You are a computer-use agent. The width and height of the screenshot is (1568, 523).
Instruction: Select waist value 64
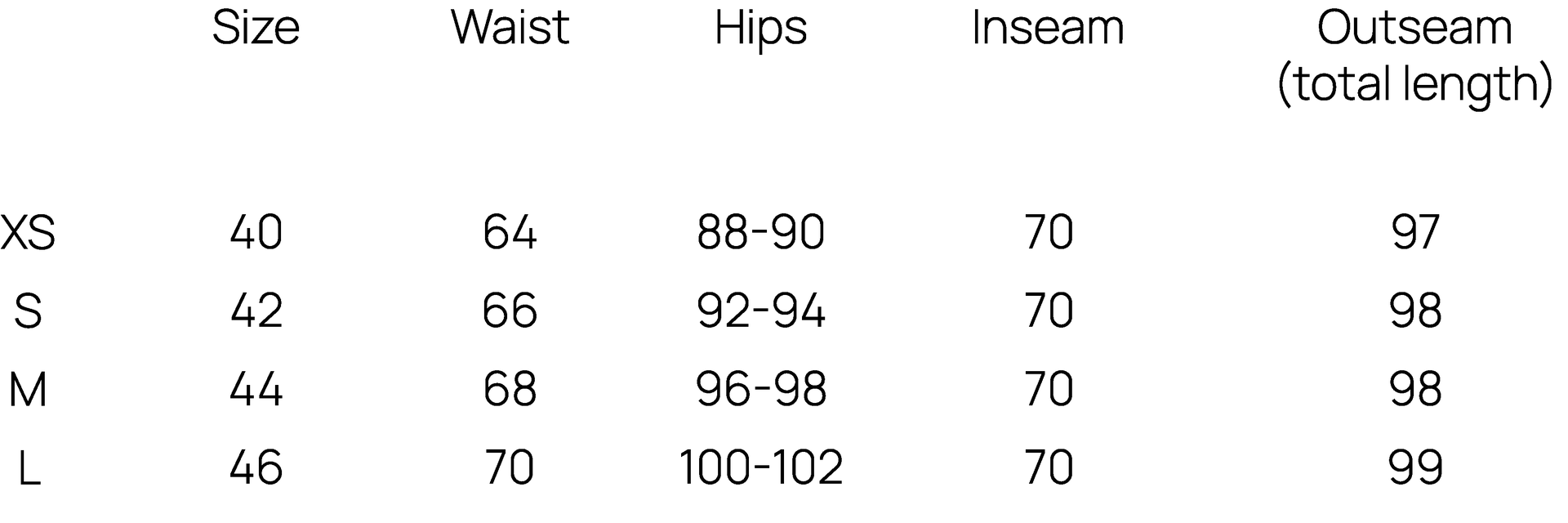[x=510, y=233]
